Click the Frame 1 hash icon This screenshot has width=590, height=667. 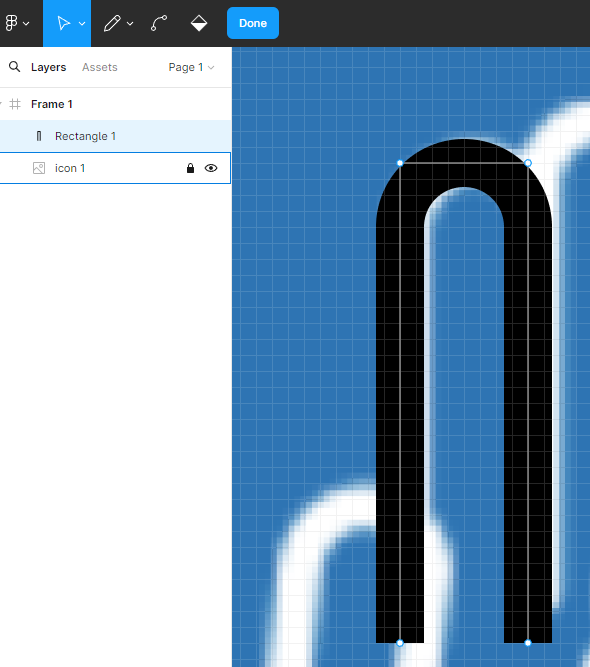(15, 104)
